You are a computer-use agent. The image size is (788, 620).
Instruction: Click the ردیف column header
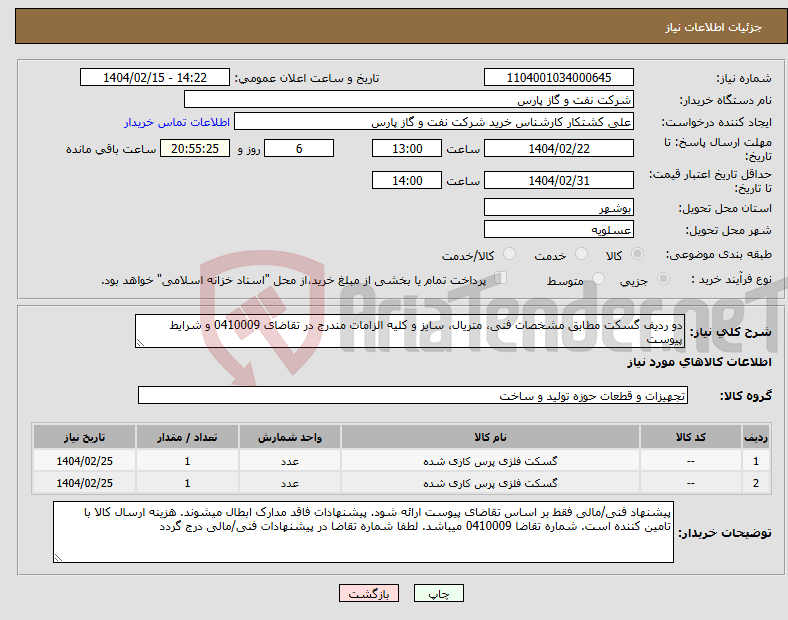pyautogui.click(x=756, y=437)
